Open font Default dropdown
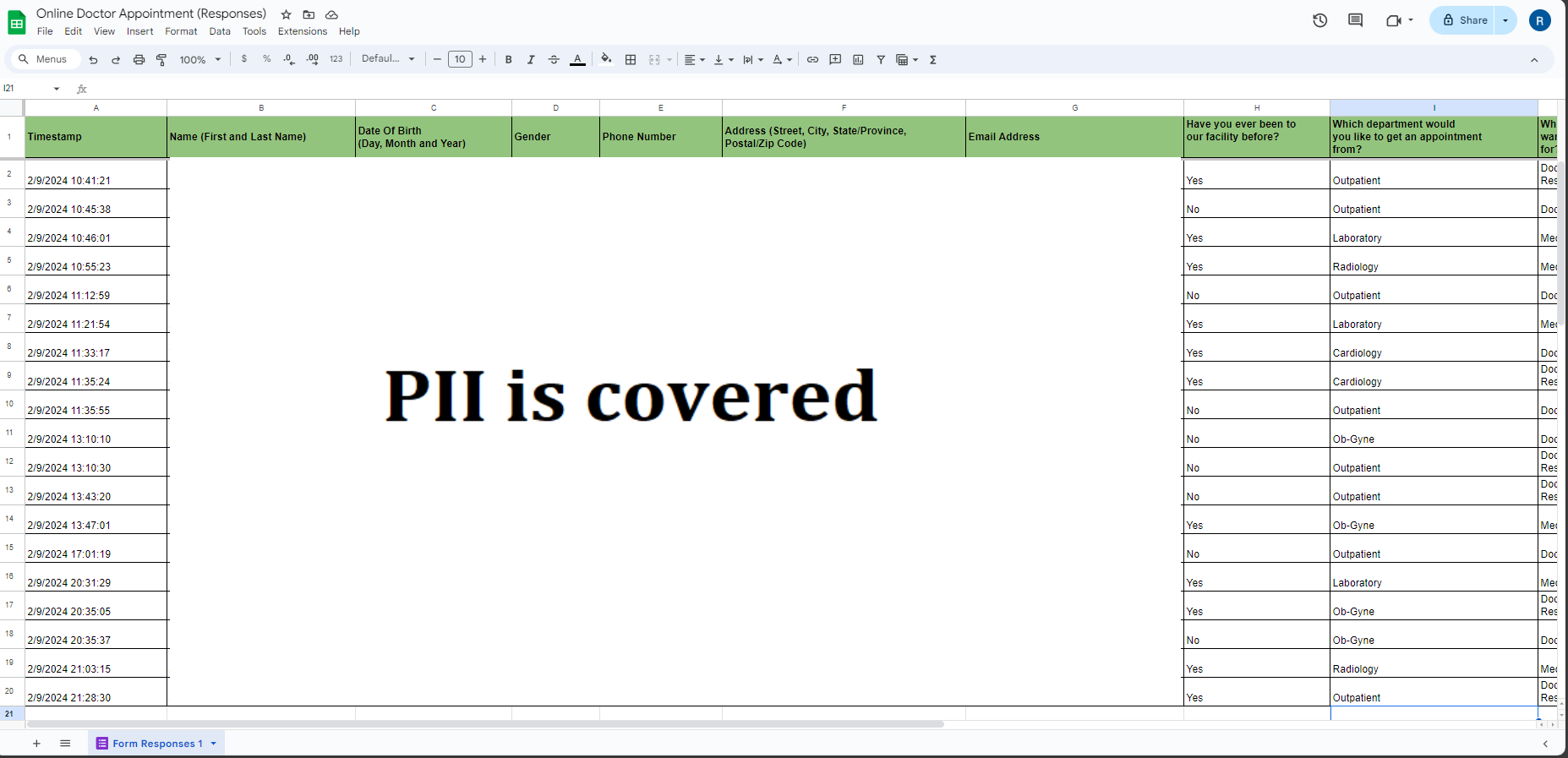 point(388,59)
